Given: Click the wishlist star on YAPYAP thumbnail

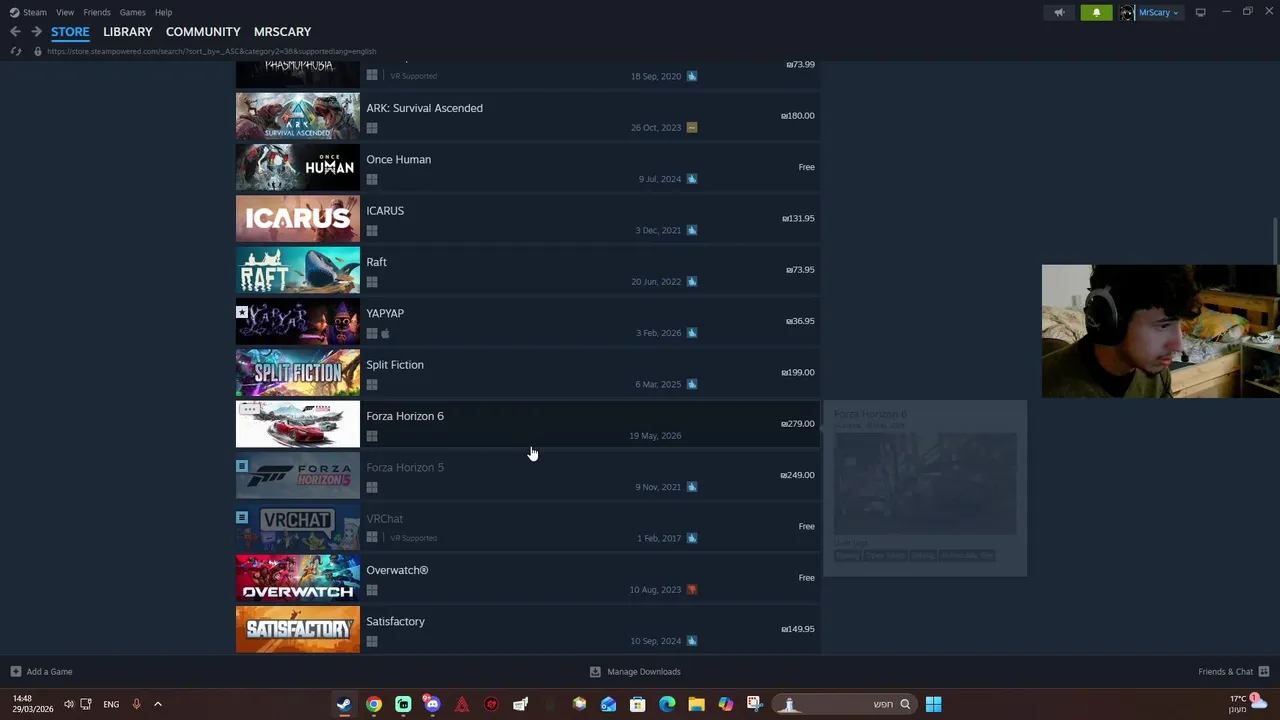Looking at the screenshot, I should 242,312.
